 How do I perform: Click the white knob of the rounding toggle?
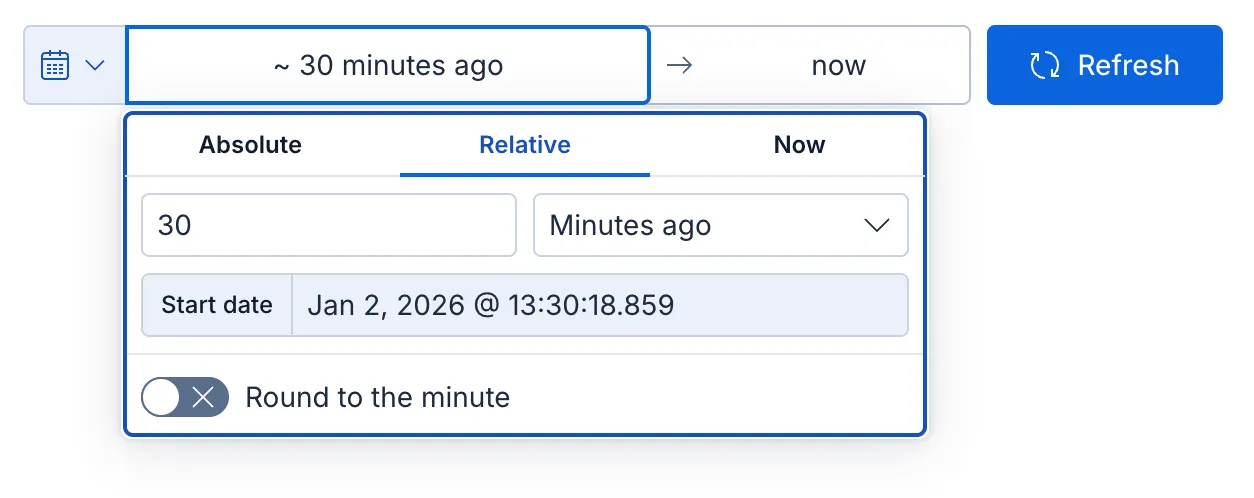click(x=162, y=397)
